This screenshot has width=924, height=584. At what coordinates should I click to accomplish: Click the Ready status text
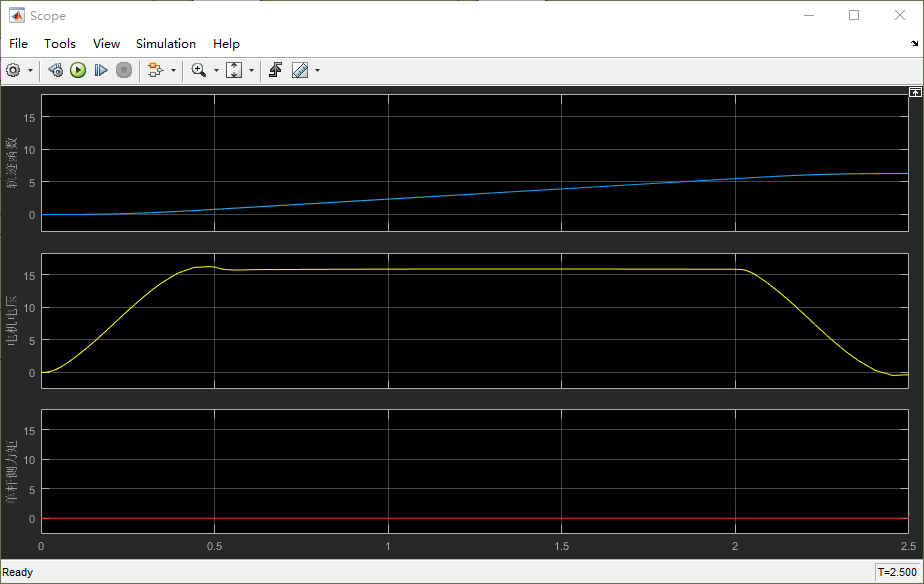18,572
